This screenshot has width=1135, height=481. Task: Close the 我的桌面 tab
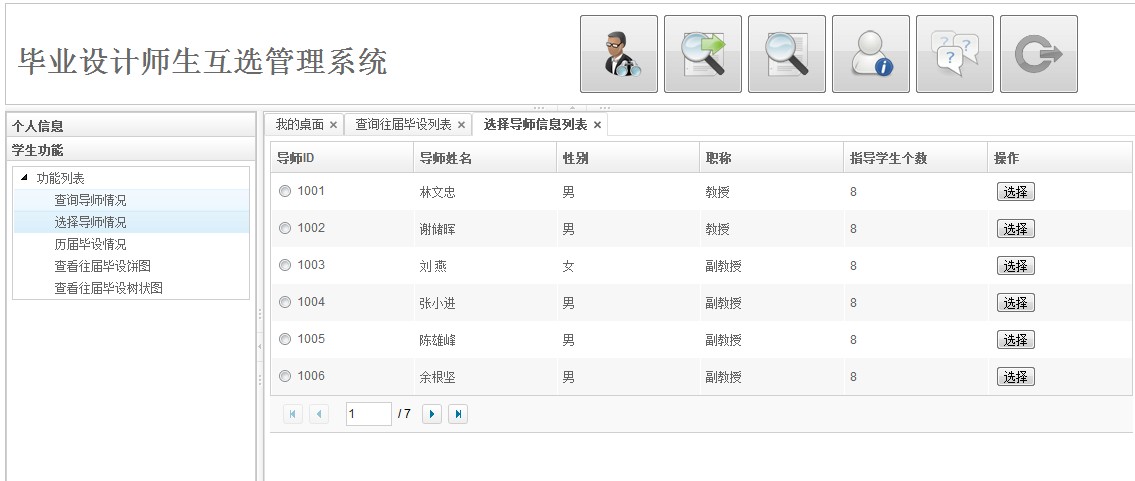point(333,125)
